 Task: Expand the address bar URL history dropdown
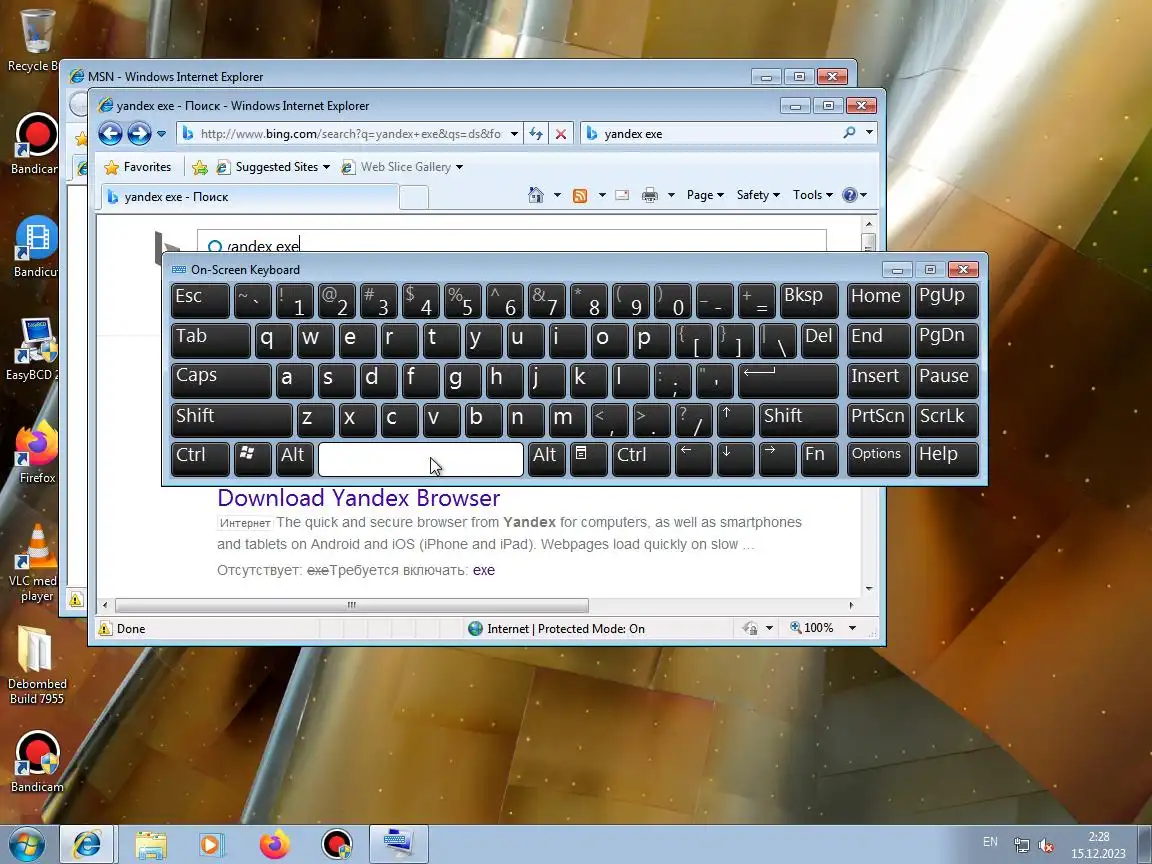tap(514, 134)
